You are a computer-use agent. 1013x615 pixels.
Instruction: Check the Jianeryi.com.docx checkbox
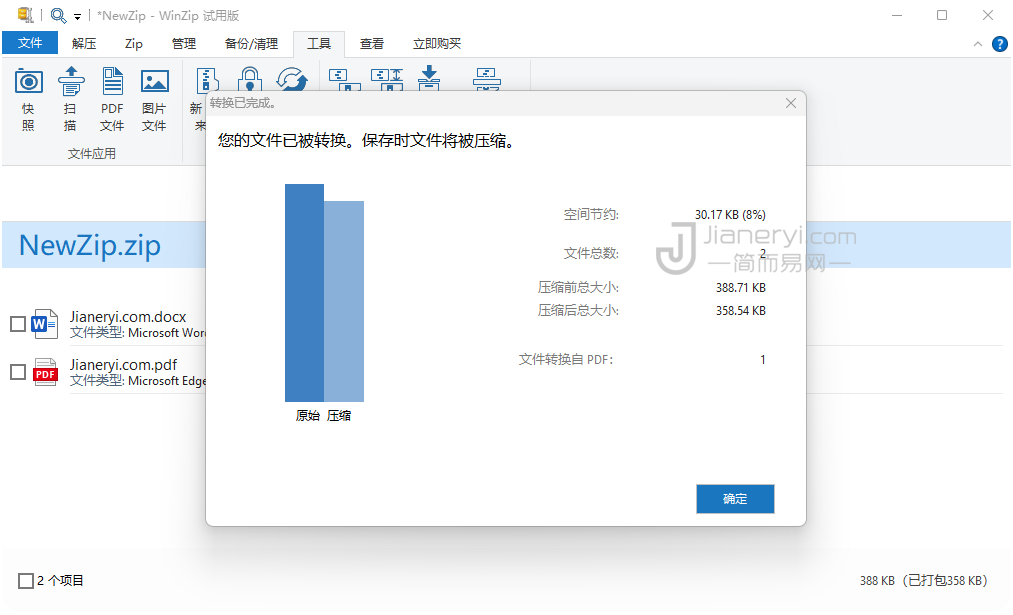coord(18,324)
